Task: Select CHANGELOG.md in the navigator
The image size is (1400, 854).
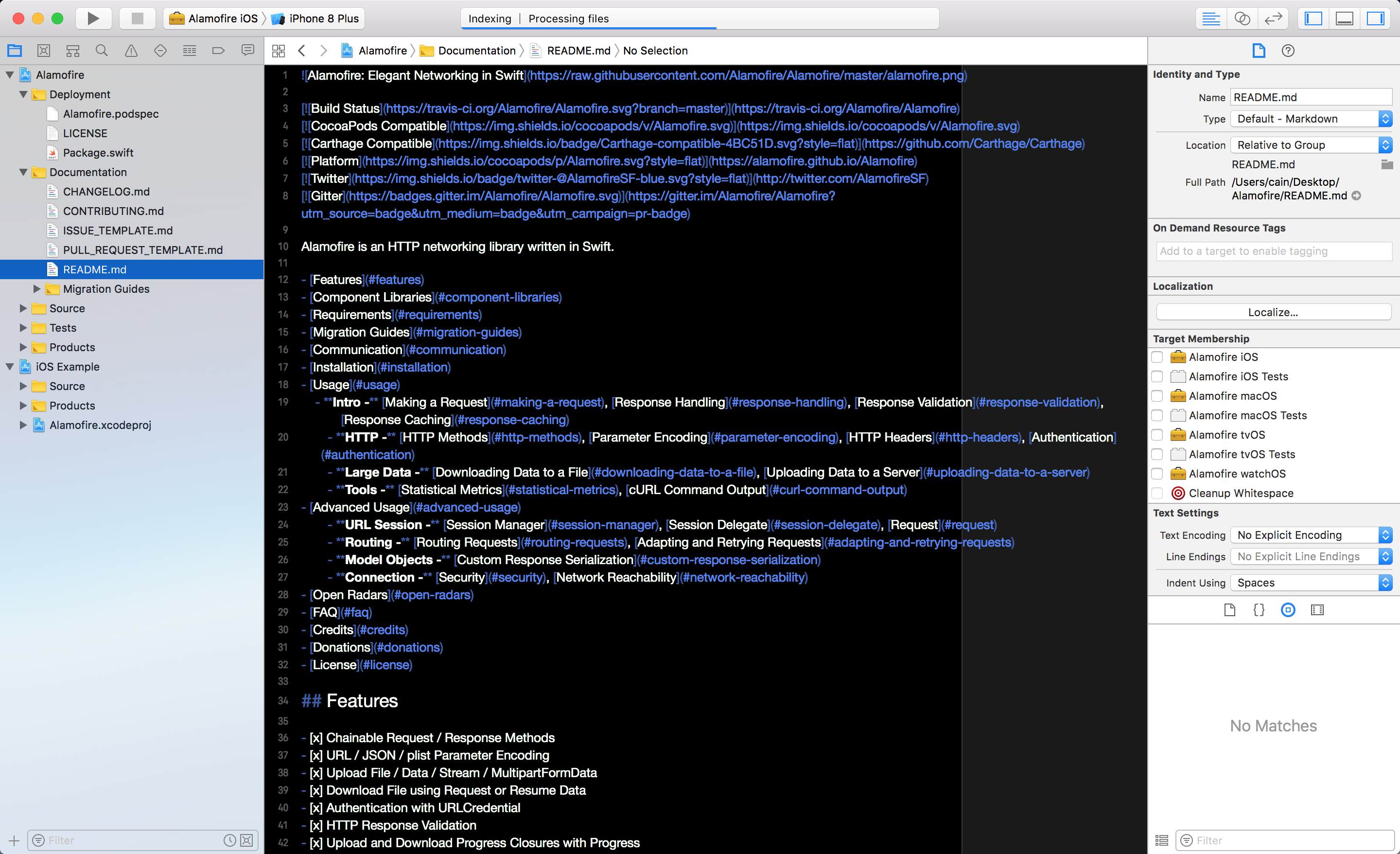Action: tap(105, 192)
